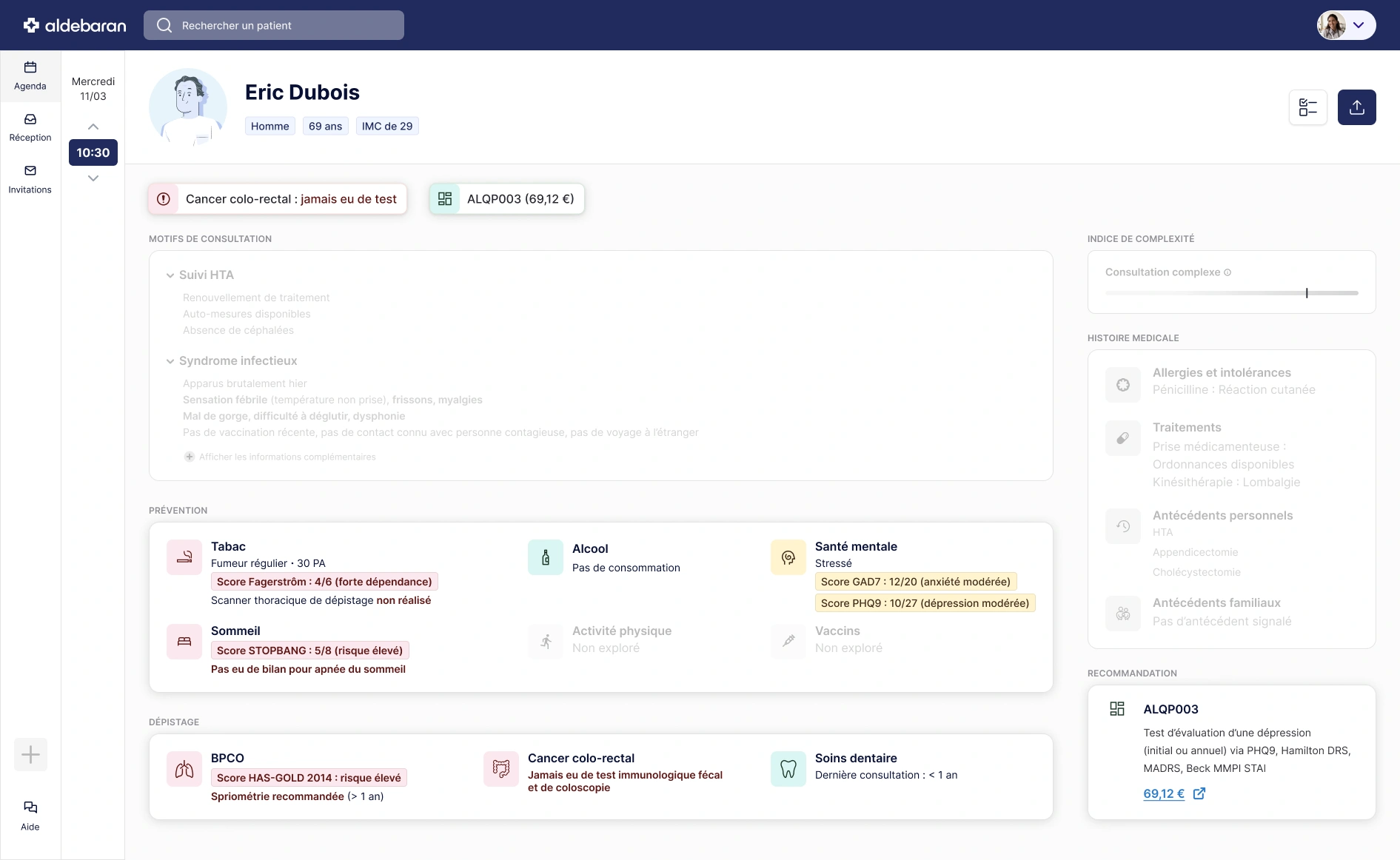Select the 10:30 appointment slot
This screenshot has height=860, width=1400.
[93, 152]
